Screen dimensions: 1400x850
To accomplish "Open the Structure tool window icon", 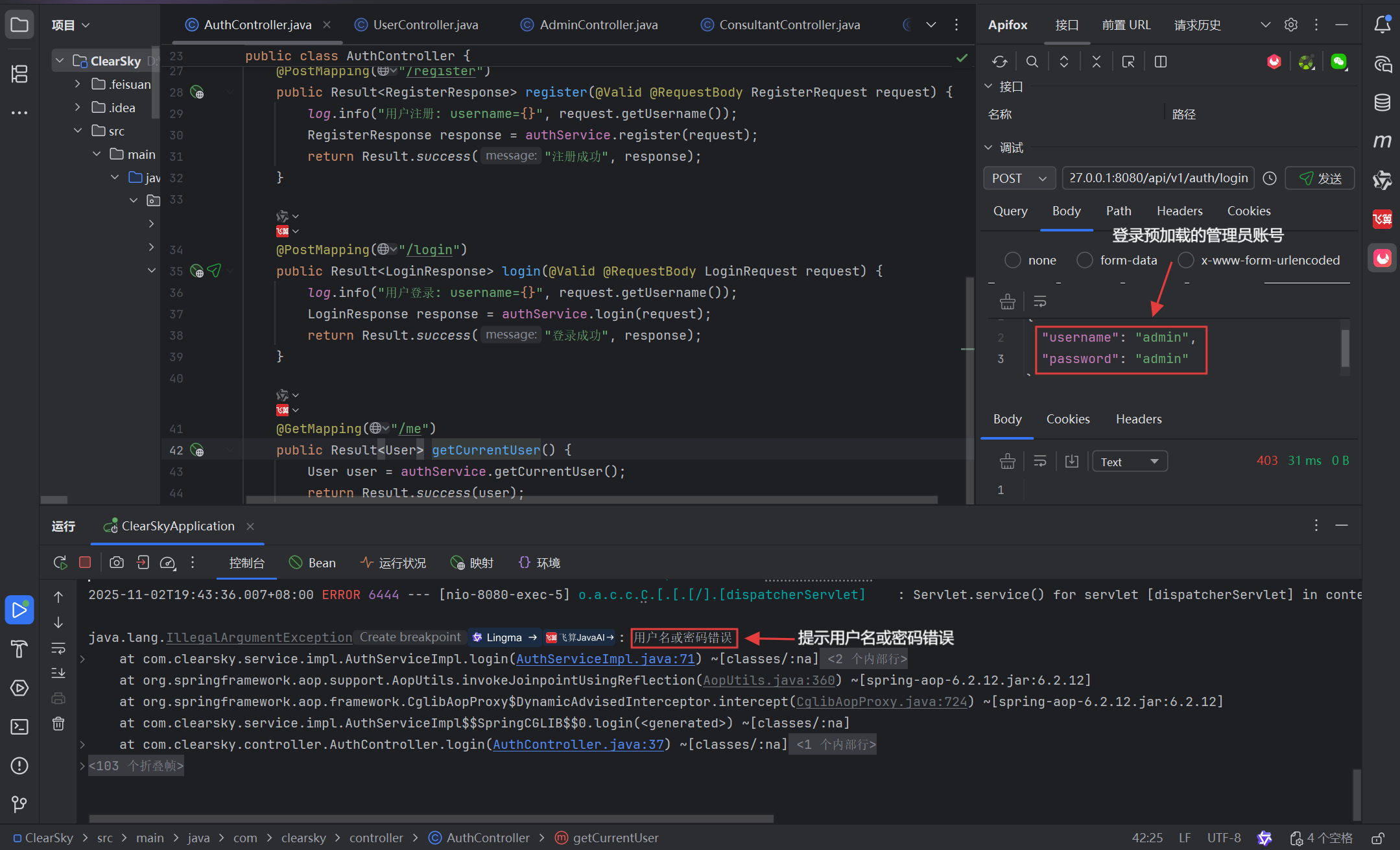I will [19, 74].
